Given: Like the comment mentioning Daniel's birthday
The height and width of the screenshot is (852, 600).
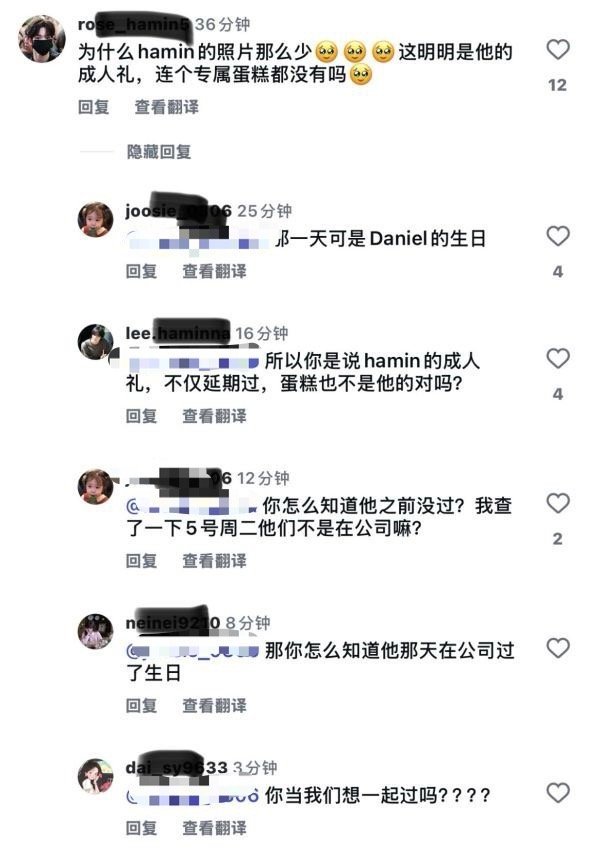Looking at the screenshot, I should 558,236.
